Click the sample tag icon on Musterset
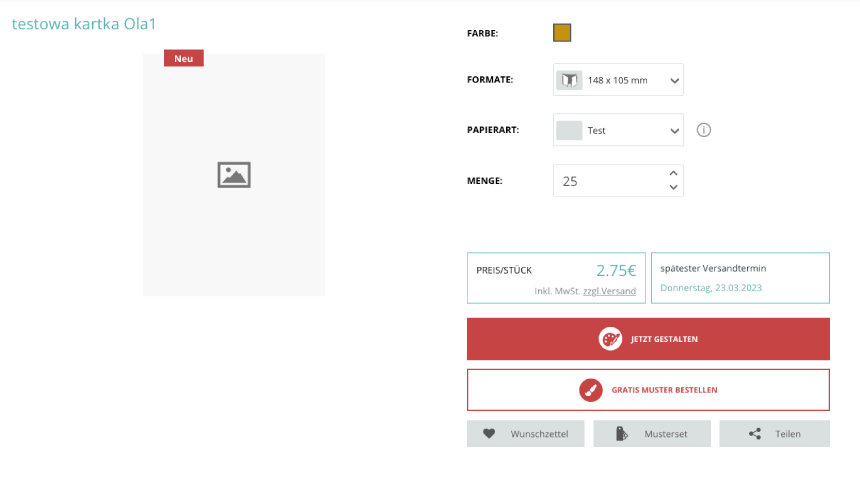 tap(621, 434)
